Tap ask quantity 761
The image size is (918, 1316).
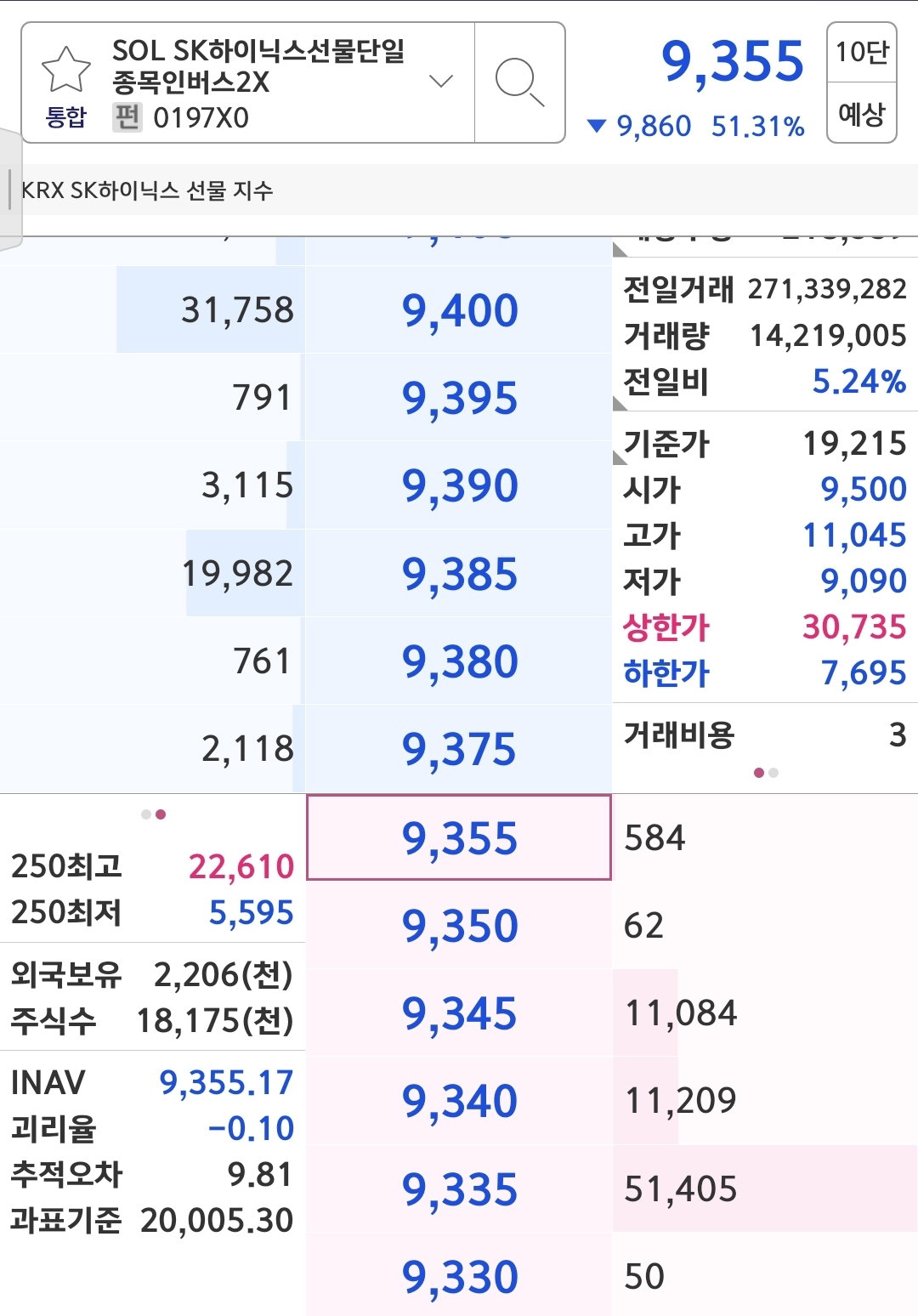(263, 661)
